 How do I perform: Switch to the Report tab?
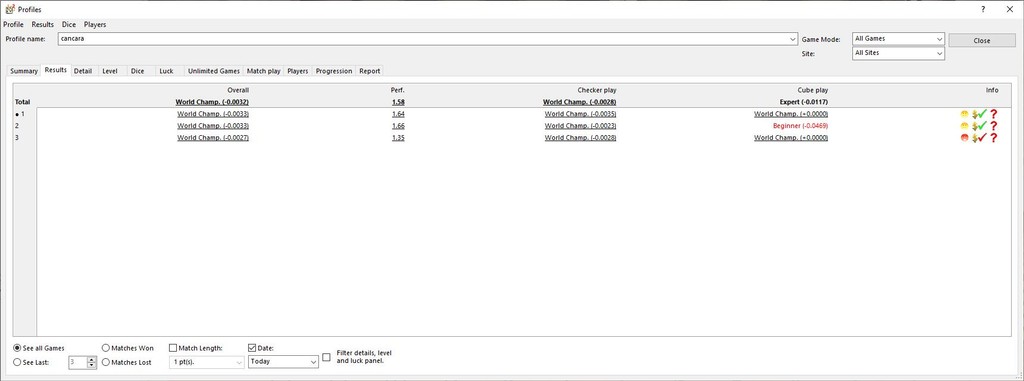370,71
